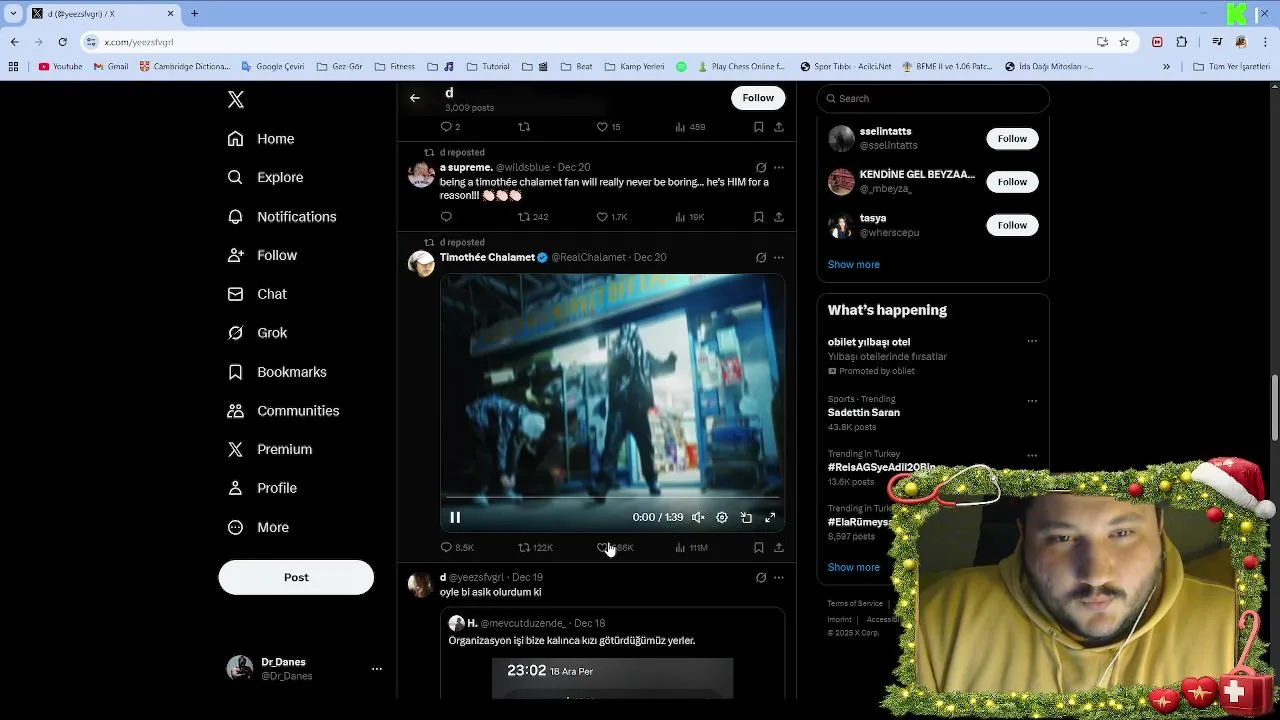
Task: Open Follow item in sidebar
Action: click(x=262, y=255)
